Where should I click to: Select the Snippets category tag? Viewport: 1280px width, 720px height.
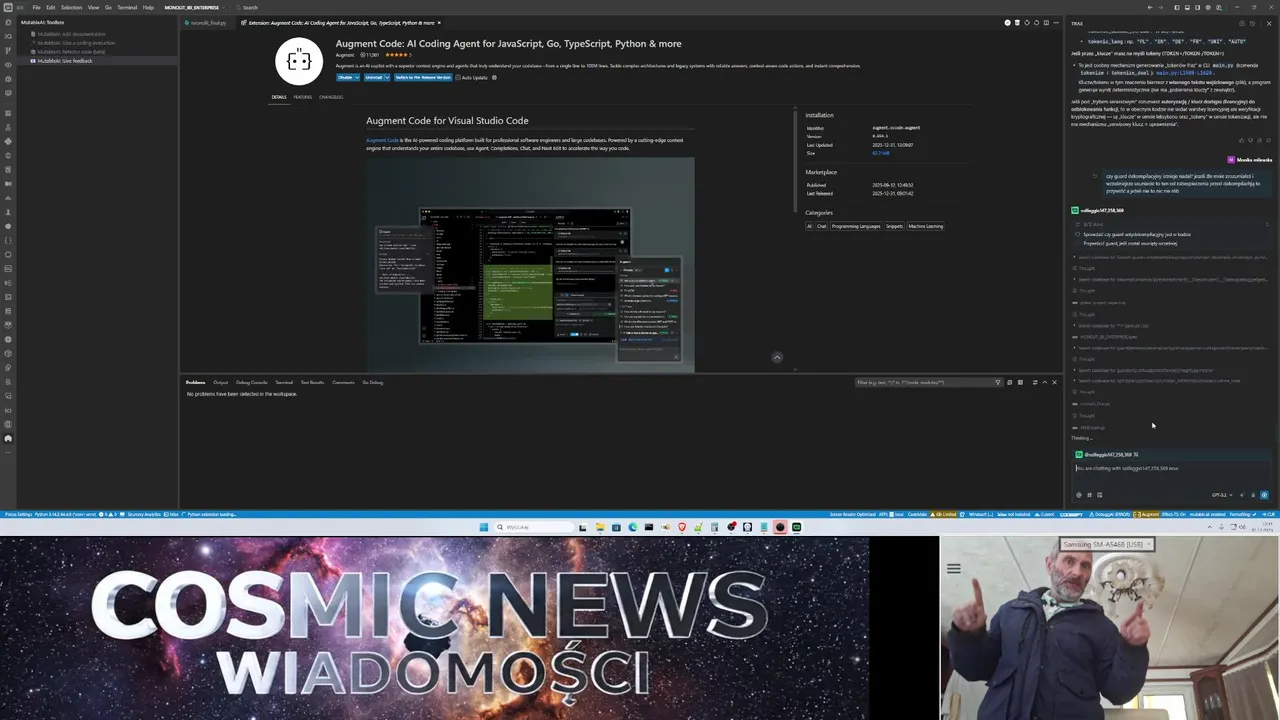click(x=894, y=226)
